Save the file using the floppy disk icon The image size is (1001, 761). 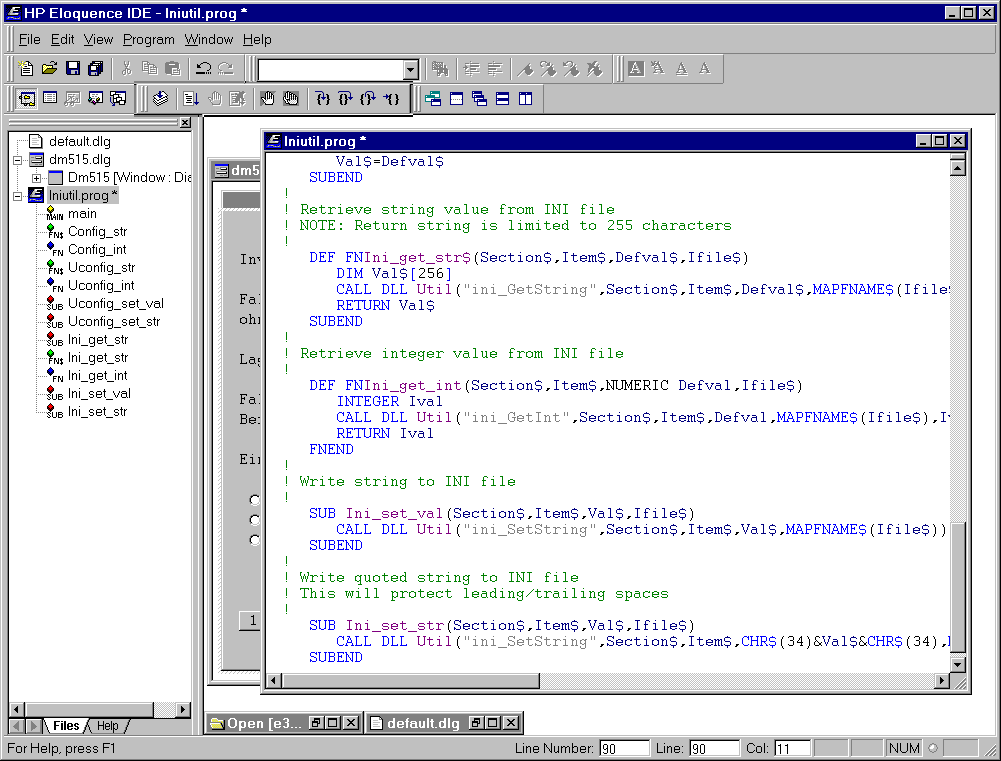click(x=73, y=68)
